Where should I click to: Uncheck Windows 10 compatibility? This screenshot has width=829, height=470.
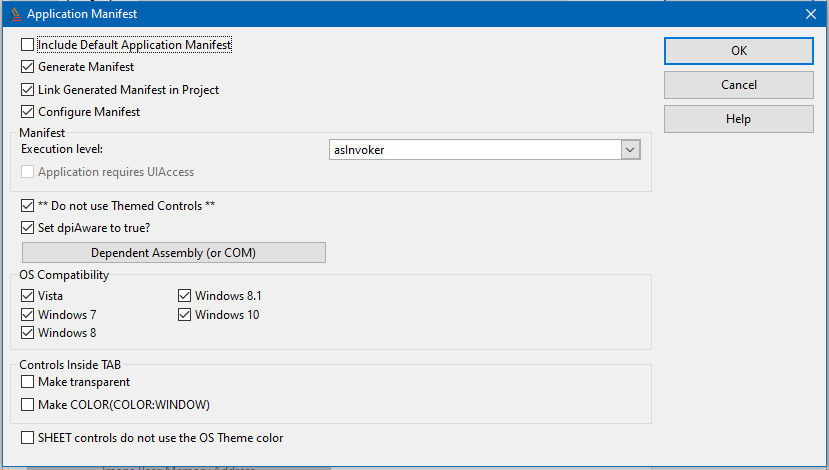click(185, 315)
